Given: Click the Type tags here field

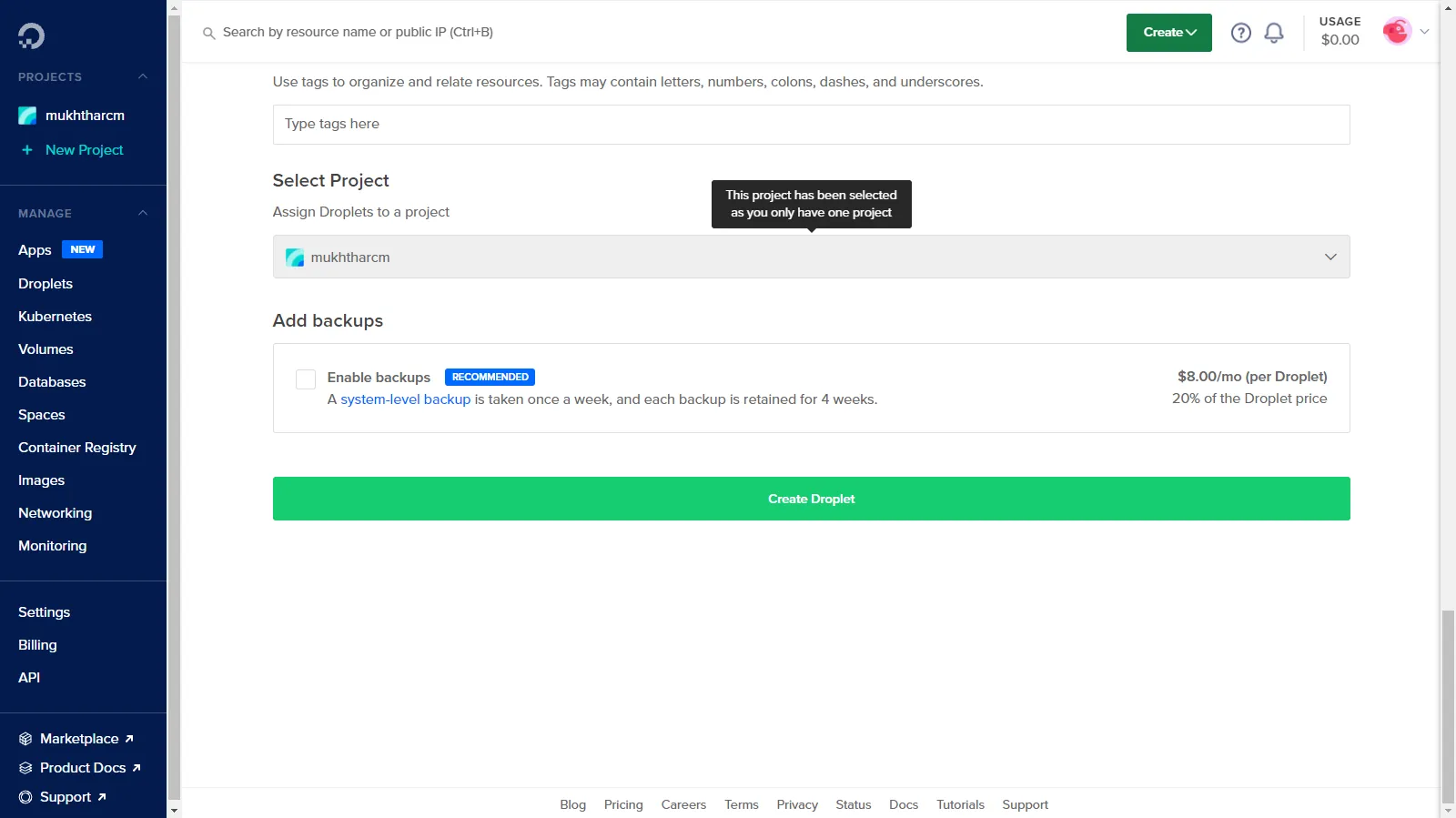Looking at the screenshot, I should coord(810,125).
